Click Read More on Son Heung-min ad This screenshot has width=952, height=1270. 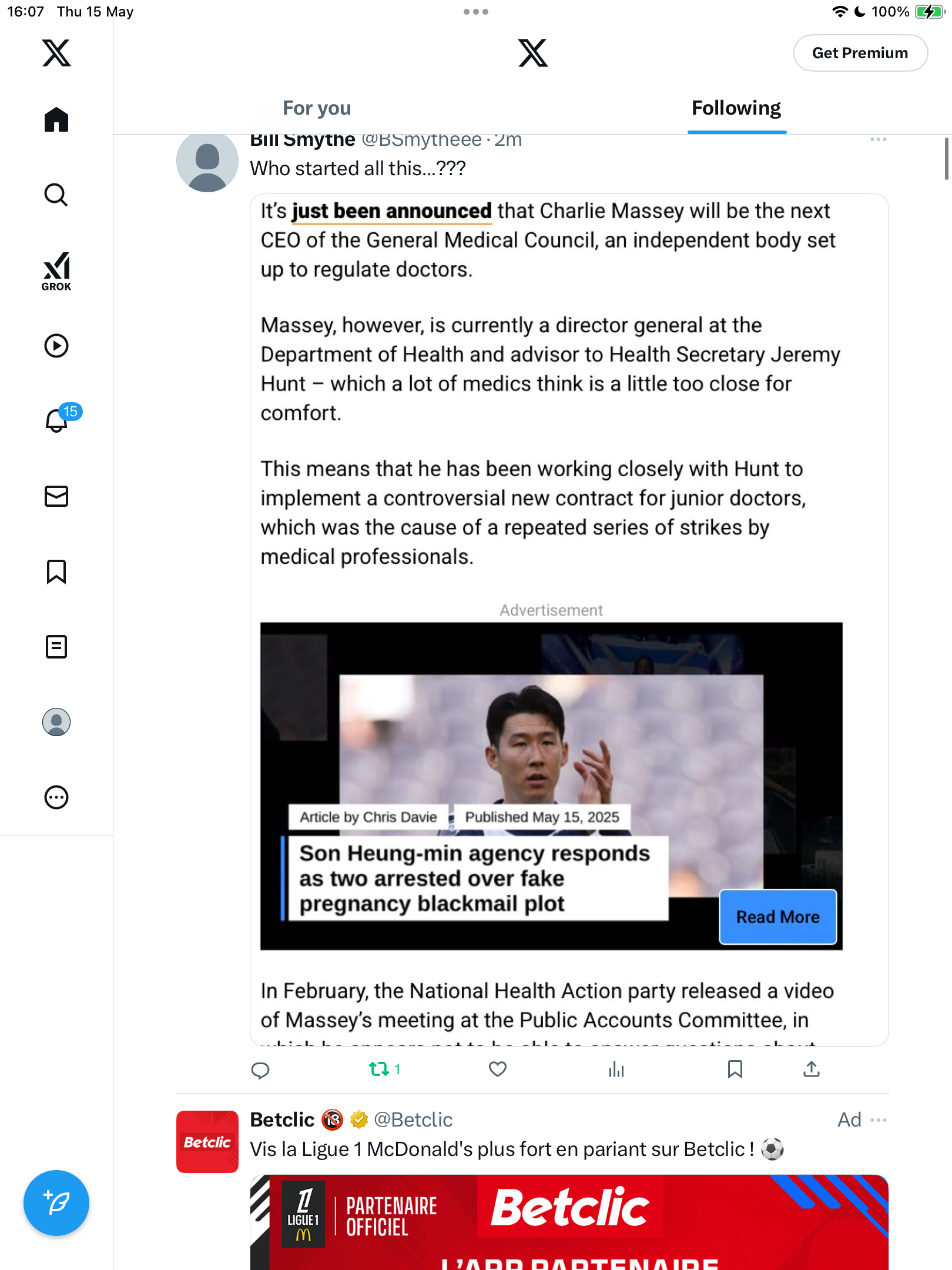777,917
